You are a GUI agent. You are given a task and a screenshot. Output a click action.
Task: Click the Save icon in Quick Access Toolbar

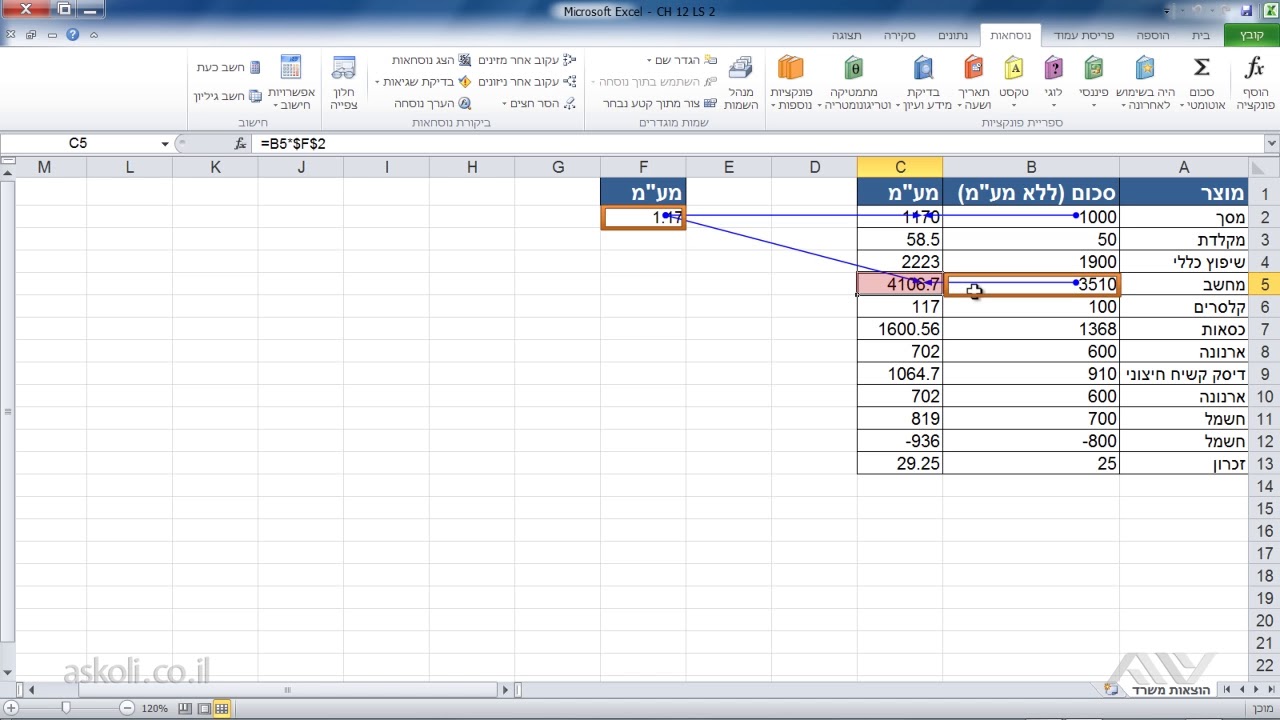1246,11
